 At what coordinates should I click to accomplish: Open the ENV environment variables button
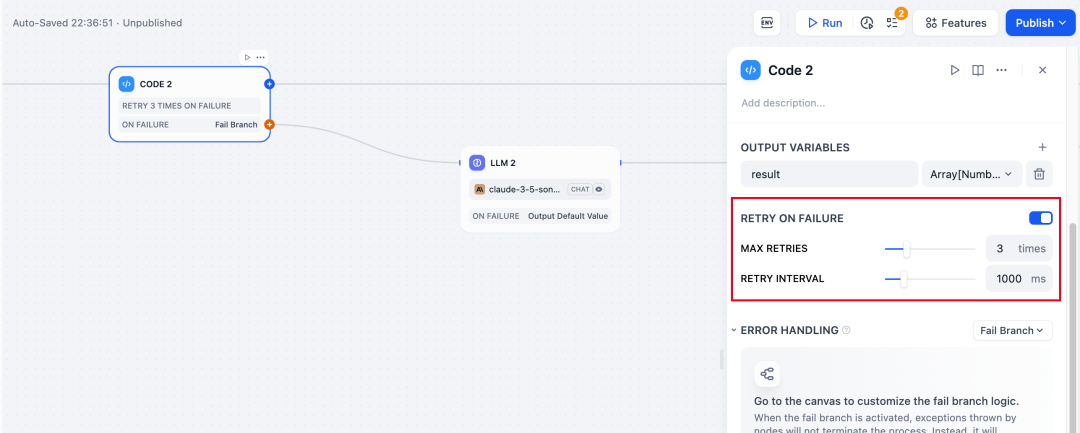pyautogui.click(x=767, y=23)
